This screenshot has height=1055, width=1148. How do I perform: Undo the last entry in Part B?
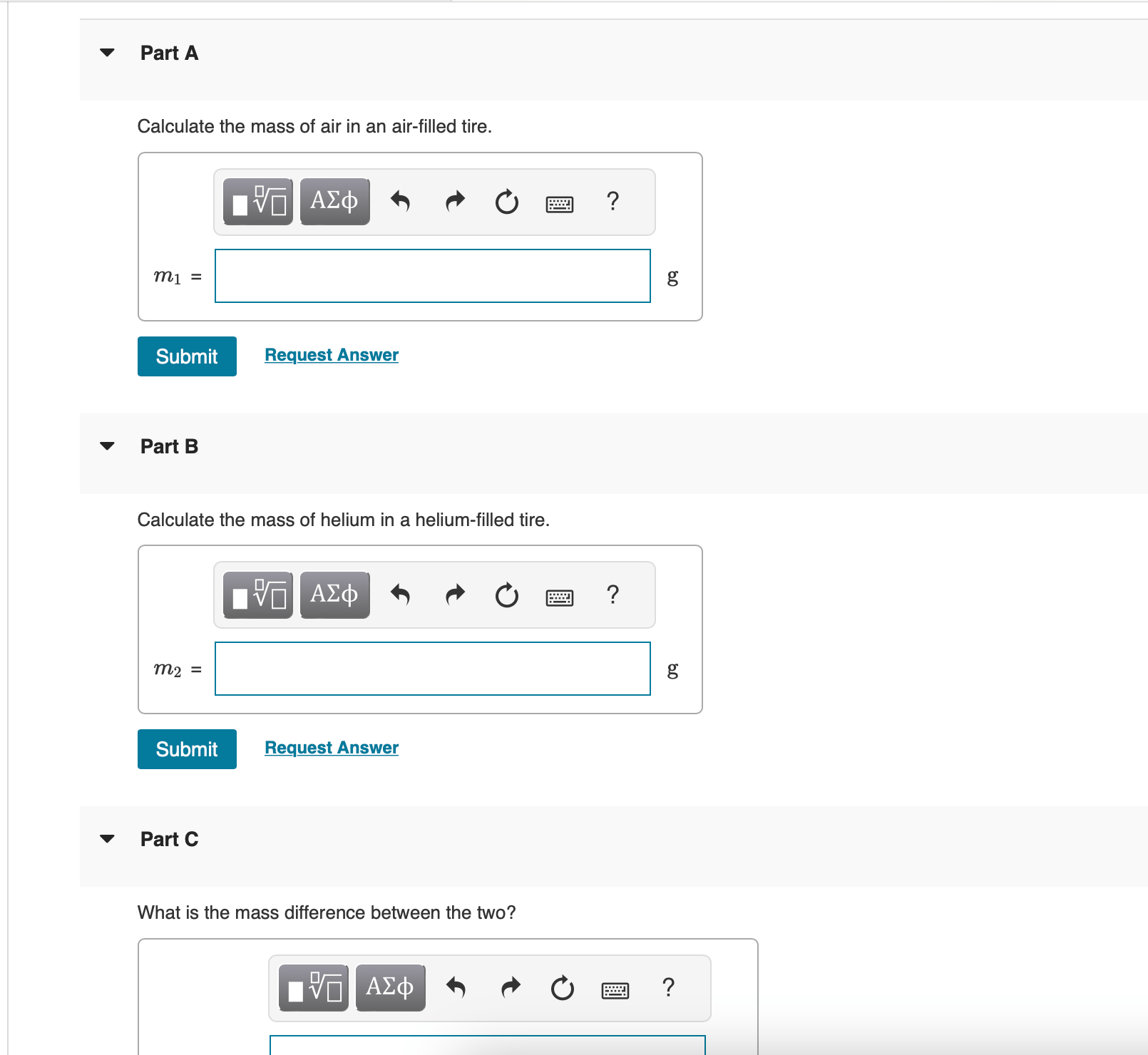point(401,595)
